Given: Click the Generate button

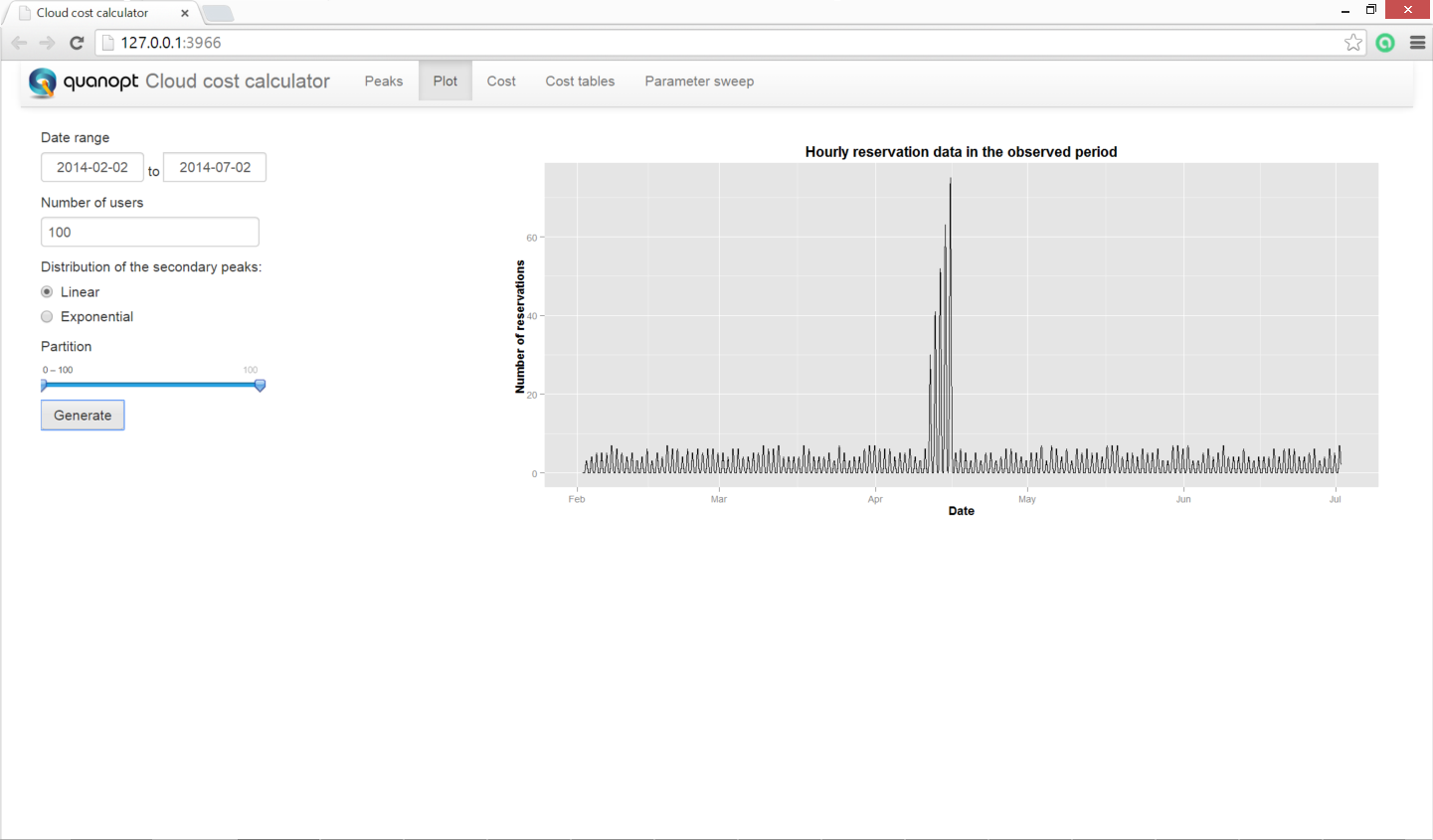Looking at the screenshot, I should (83, 416).
